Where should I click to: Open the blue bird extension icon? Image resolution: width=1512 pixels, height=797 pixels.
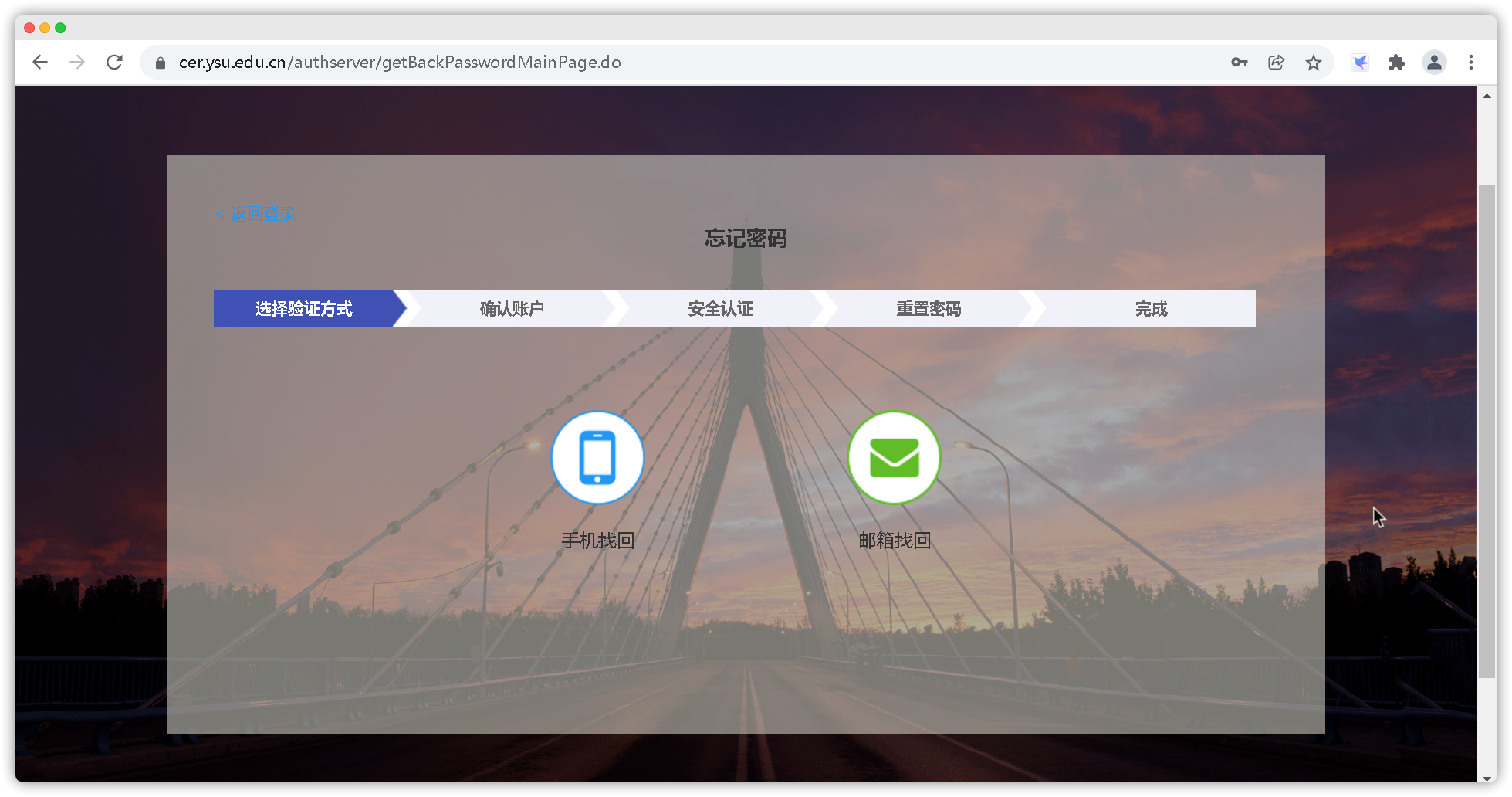tap(1360, 63)
